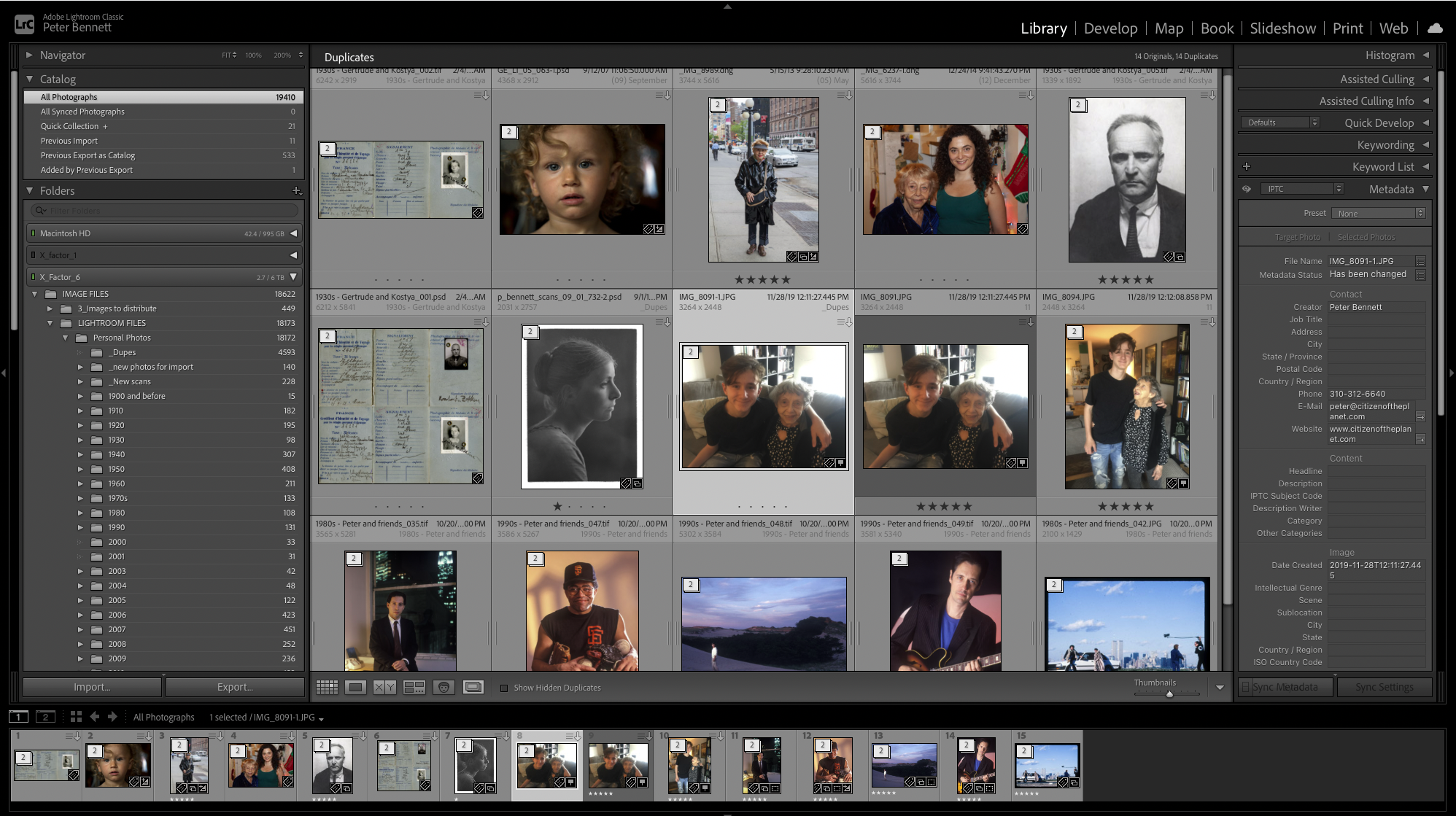This screenshot has width=1456, height=816.
Task: Click the Sync Settings button
Action: click(x=1384, y=687)
